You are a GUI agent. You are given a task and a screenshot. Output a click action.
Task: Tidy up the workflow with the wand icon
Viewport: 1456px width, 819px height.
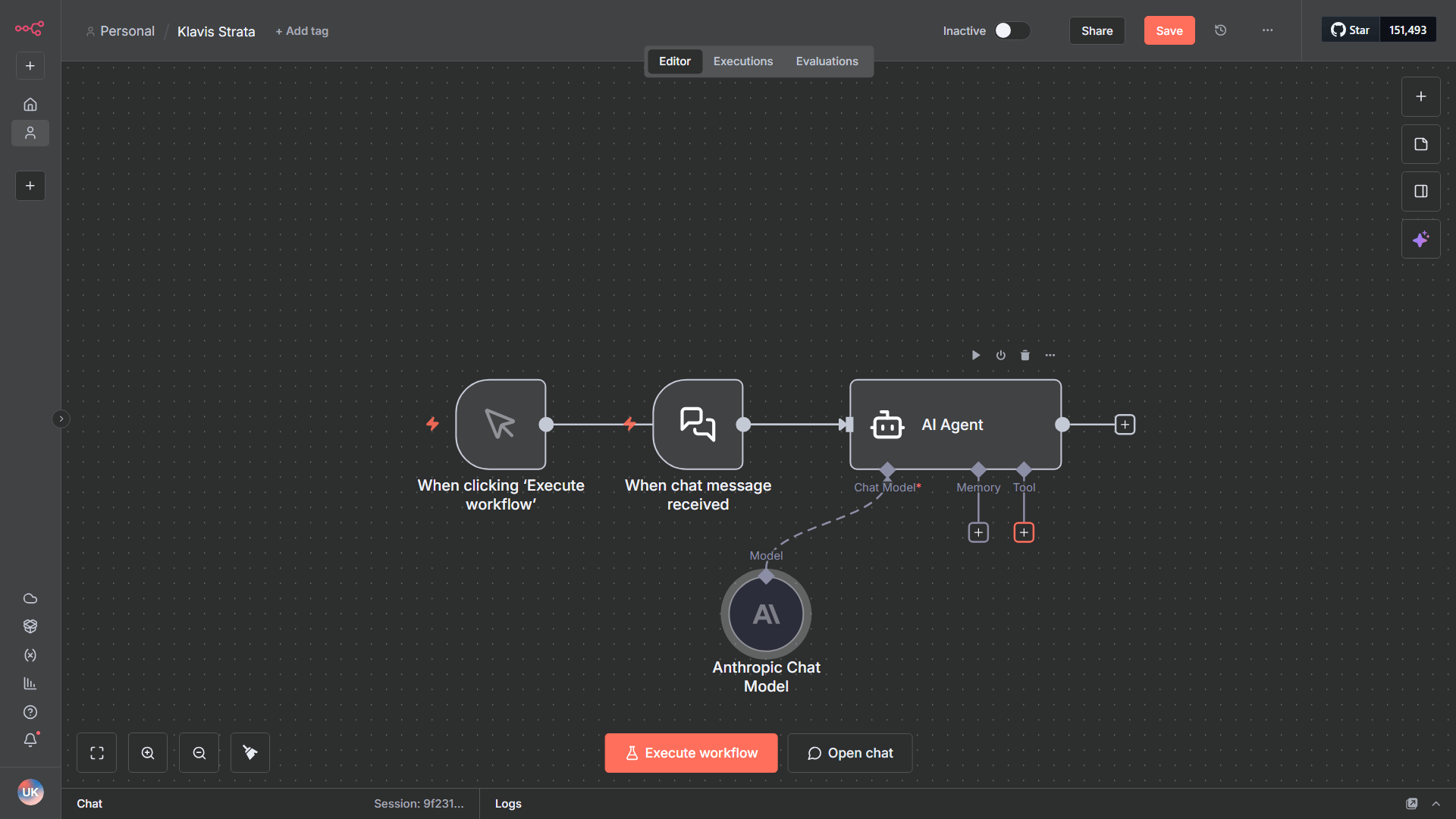(249, 752)
